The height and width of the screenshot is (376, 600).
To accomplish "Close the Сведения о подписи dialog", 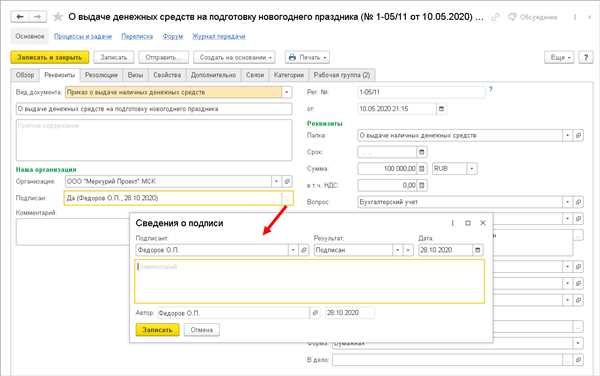I will click(x=483, y=223).
